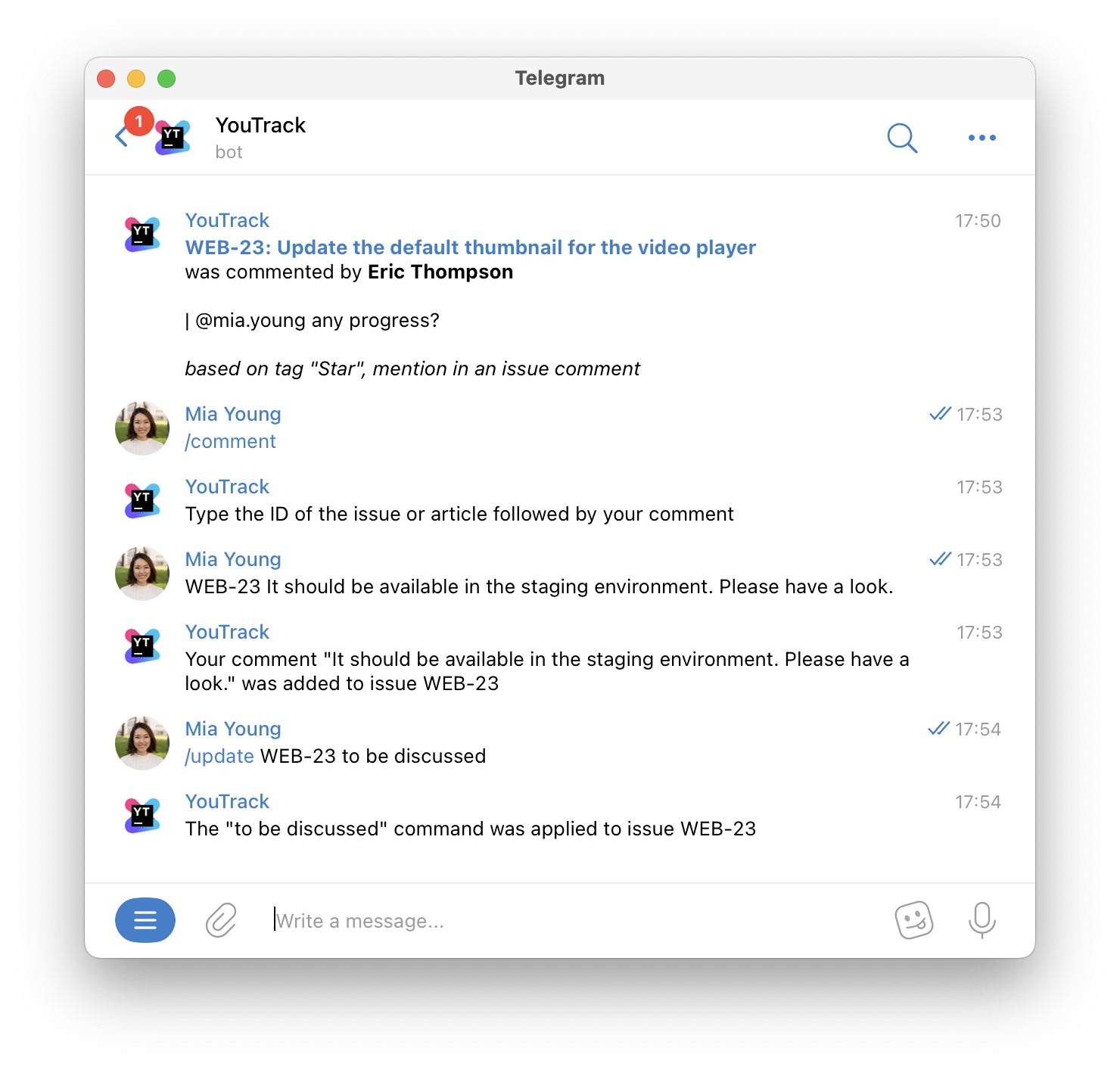Click the unread count badge

tap(138, 121)
